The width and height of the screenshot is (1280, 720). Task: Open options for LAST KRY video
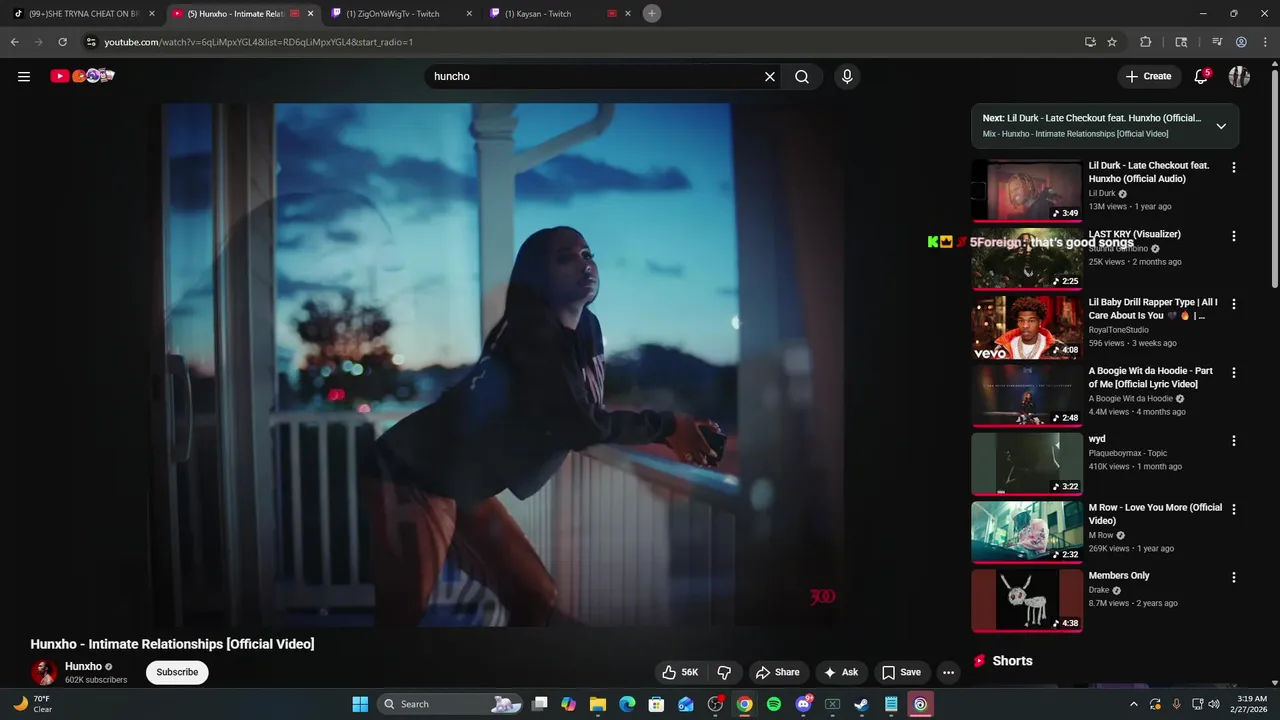pos(1233,236)
